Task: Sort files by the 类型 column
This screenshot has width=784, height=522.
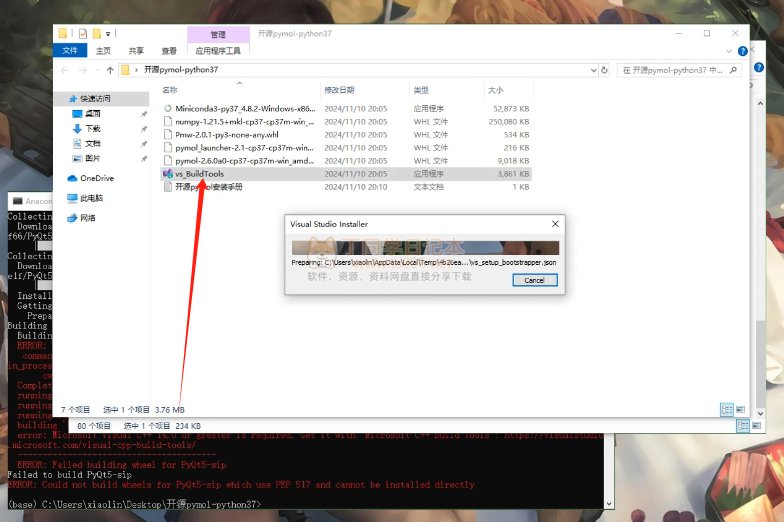Action: click(421, 90)
